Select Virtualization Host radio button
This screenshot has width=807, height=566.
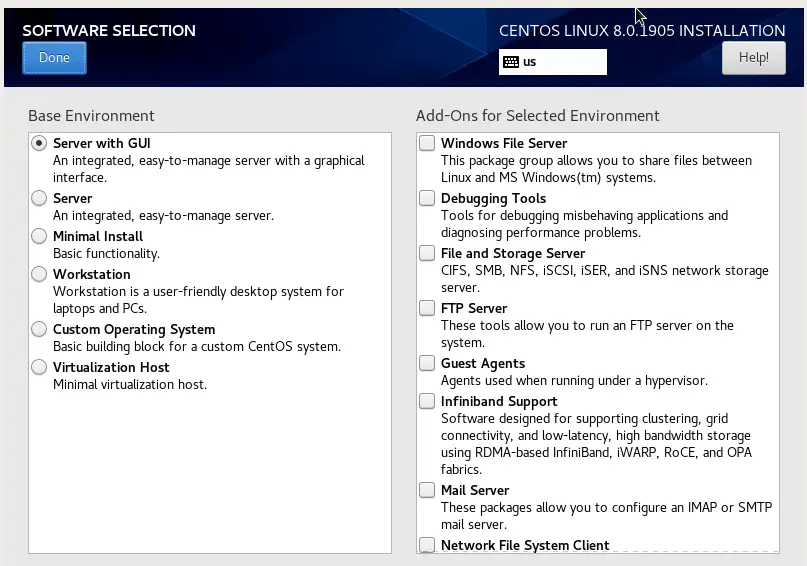[x=39, y=367]
